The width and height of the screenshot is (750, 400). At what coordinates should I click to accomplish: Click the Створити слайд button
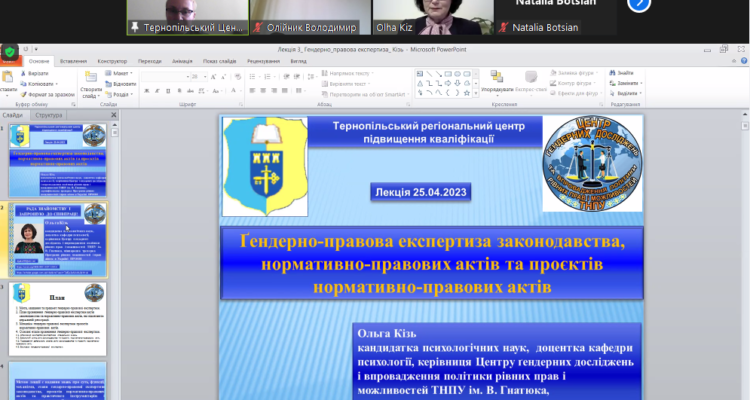coord(90,84)
